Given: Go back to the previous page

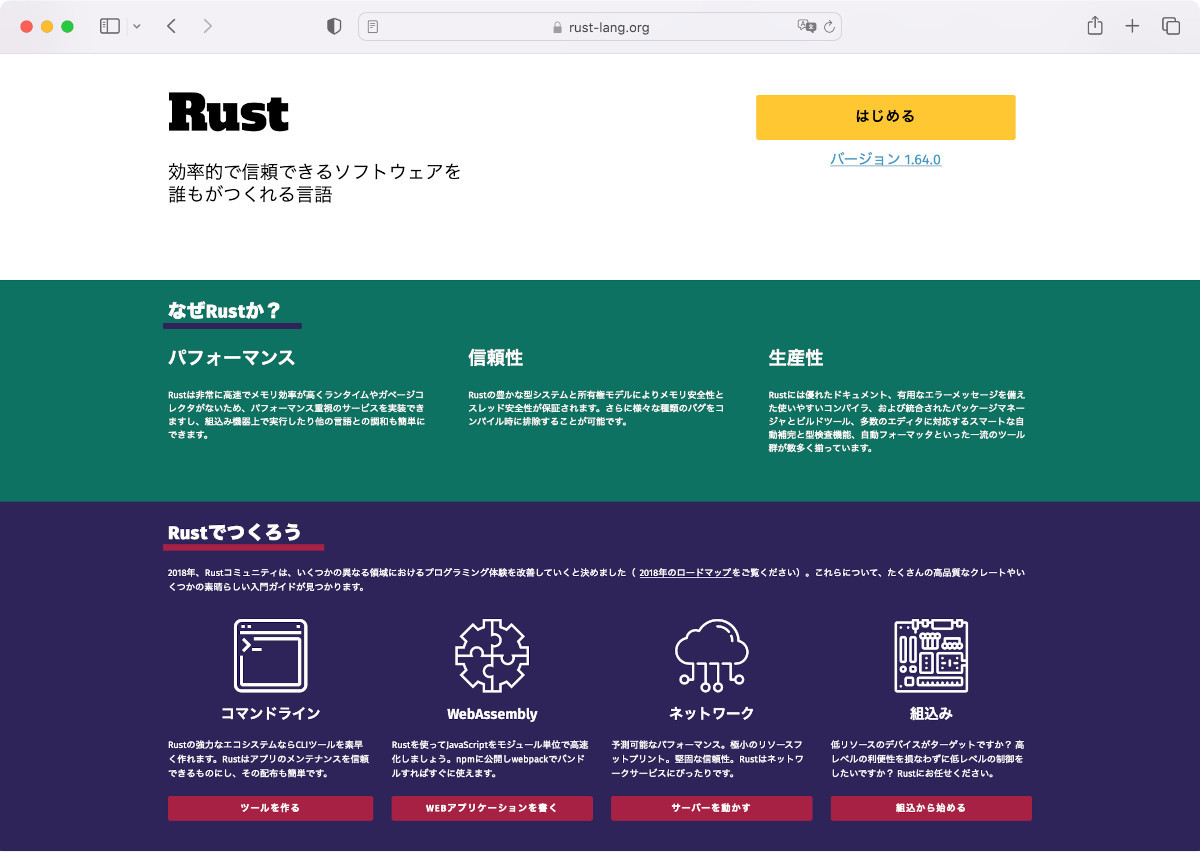Looking at the screenshot, I should click(x=172, y=27).
